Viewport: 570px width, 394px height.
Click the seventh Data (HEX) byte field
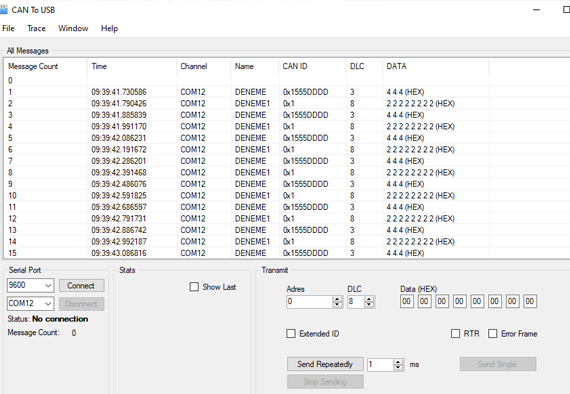coord(512,301)
